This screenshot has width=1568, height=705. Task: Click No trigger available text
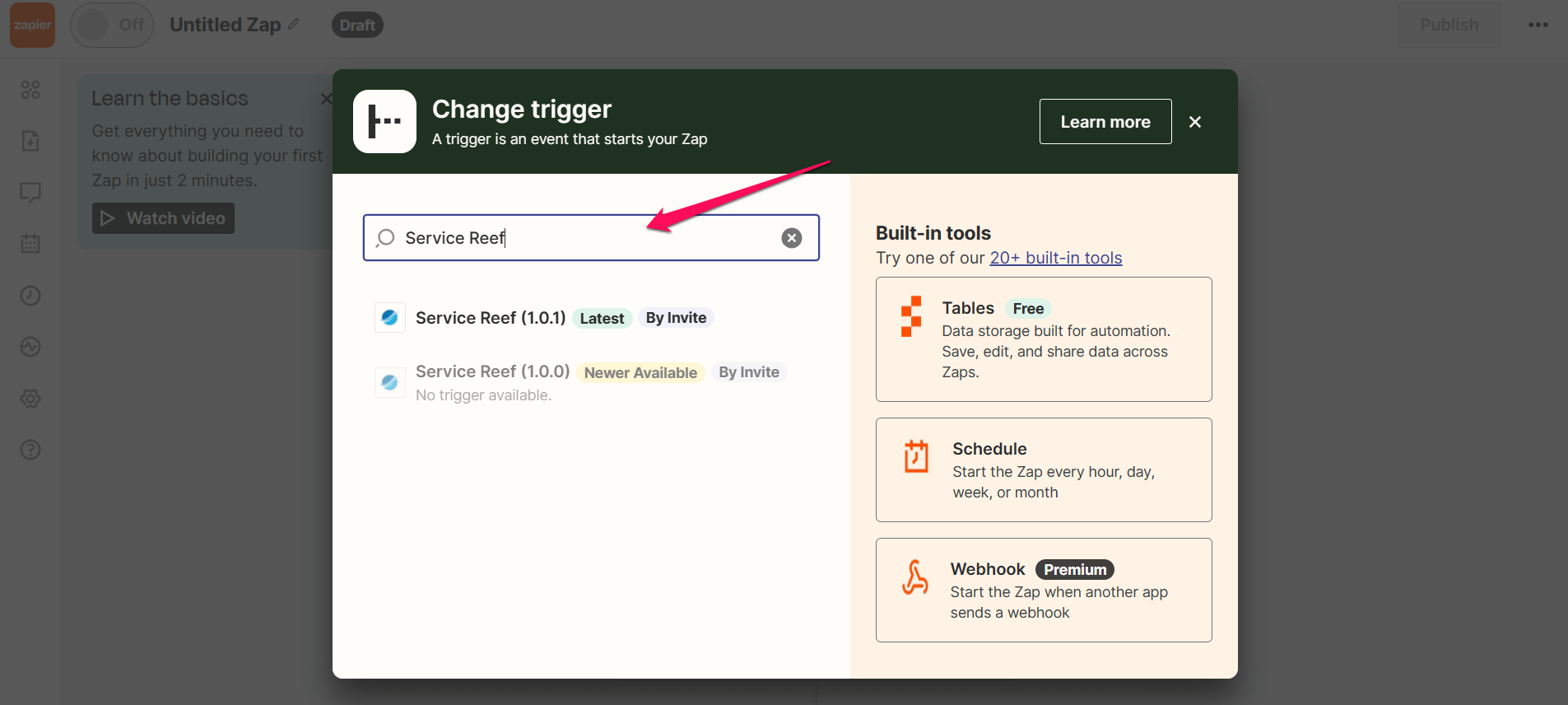[x=483, y=395]
